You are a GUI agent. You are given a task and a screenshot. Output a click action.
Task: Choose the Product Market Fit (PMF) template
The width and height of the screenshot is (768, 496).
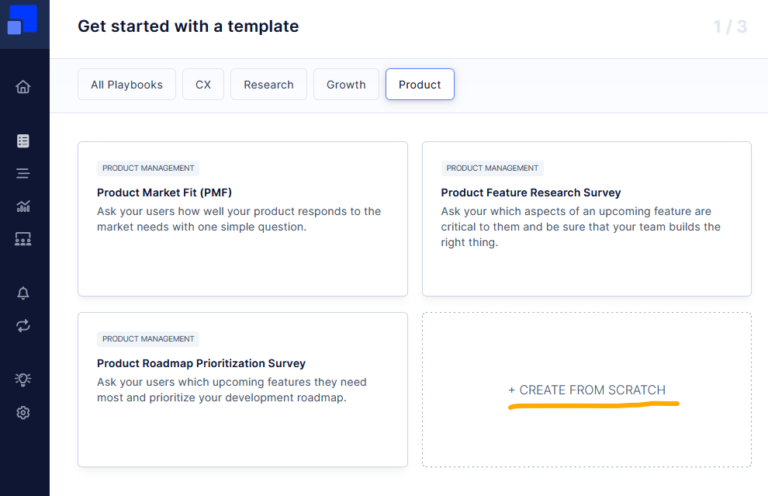(242, 218)
